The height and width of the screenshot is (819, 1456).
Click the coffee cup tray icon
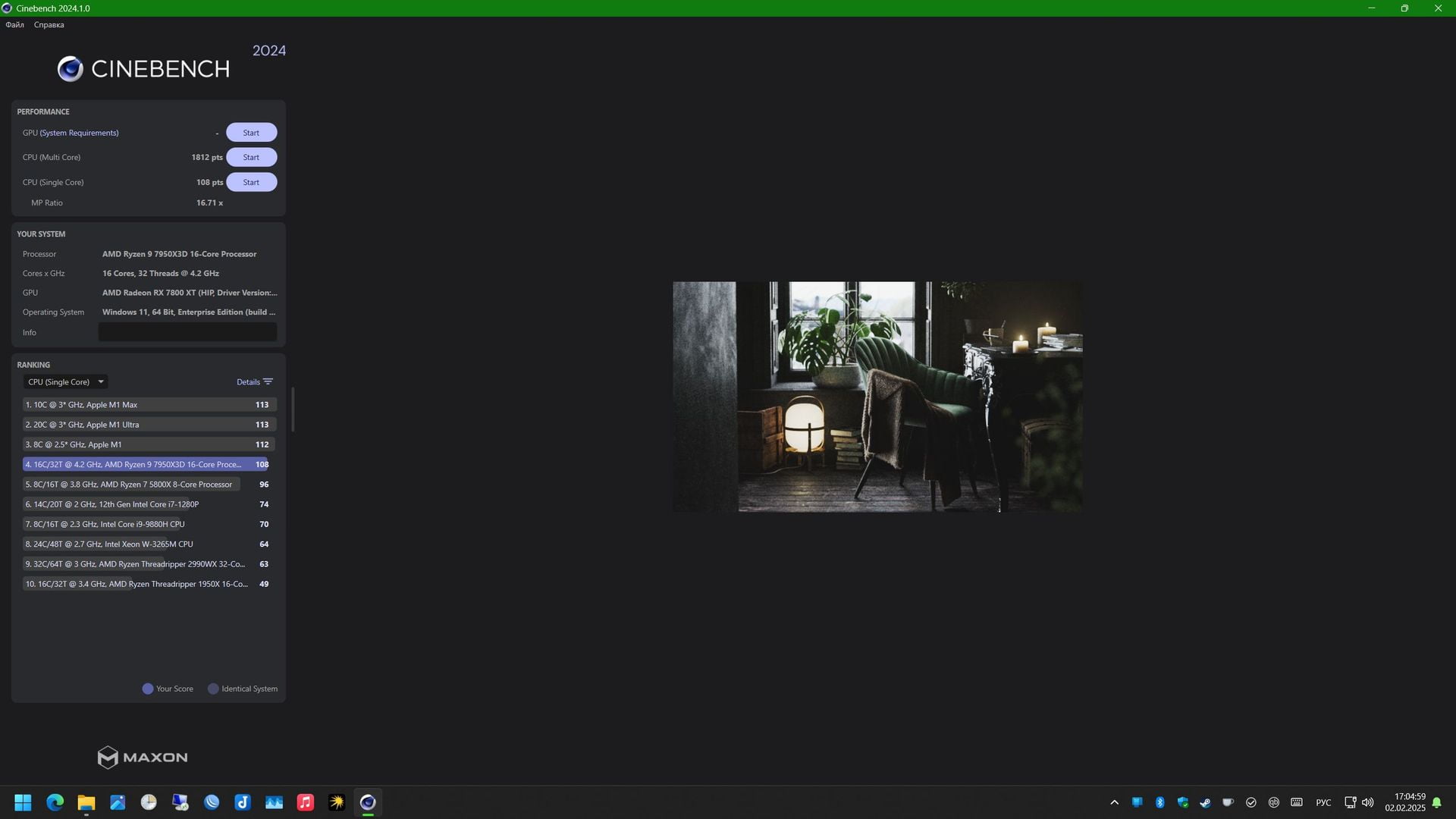[x=1228, y=802]
